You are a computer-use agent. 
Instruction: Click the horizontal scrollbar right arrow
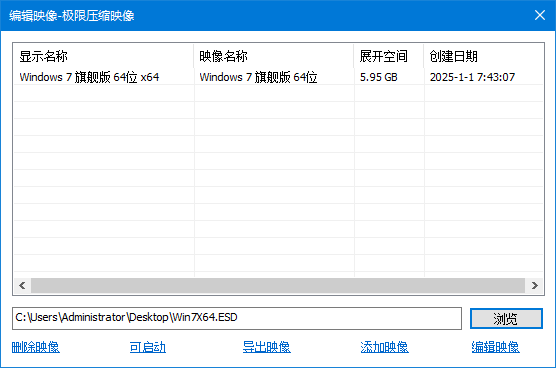535,285
